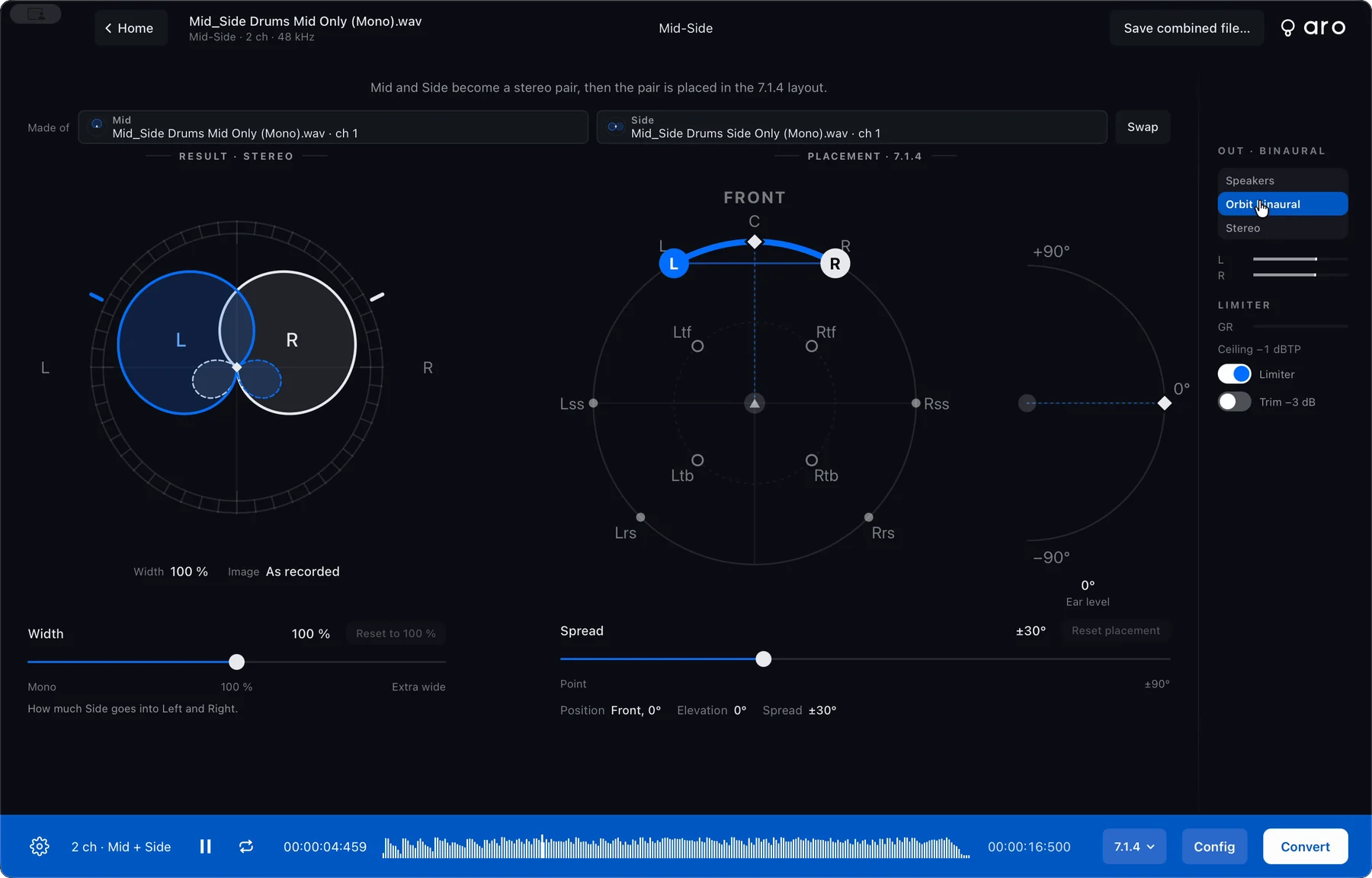This screenshot has width=1372, height=878.
Task: Enable the Trim −3 dB toggle
Action: click(x=1235, y=402)
